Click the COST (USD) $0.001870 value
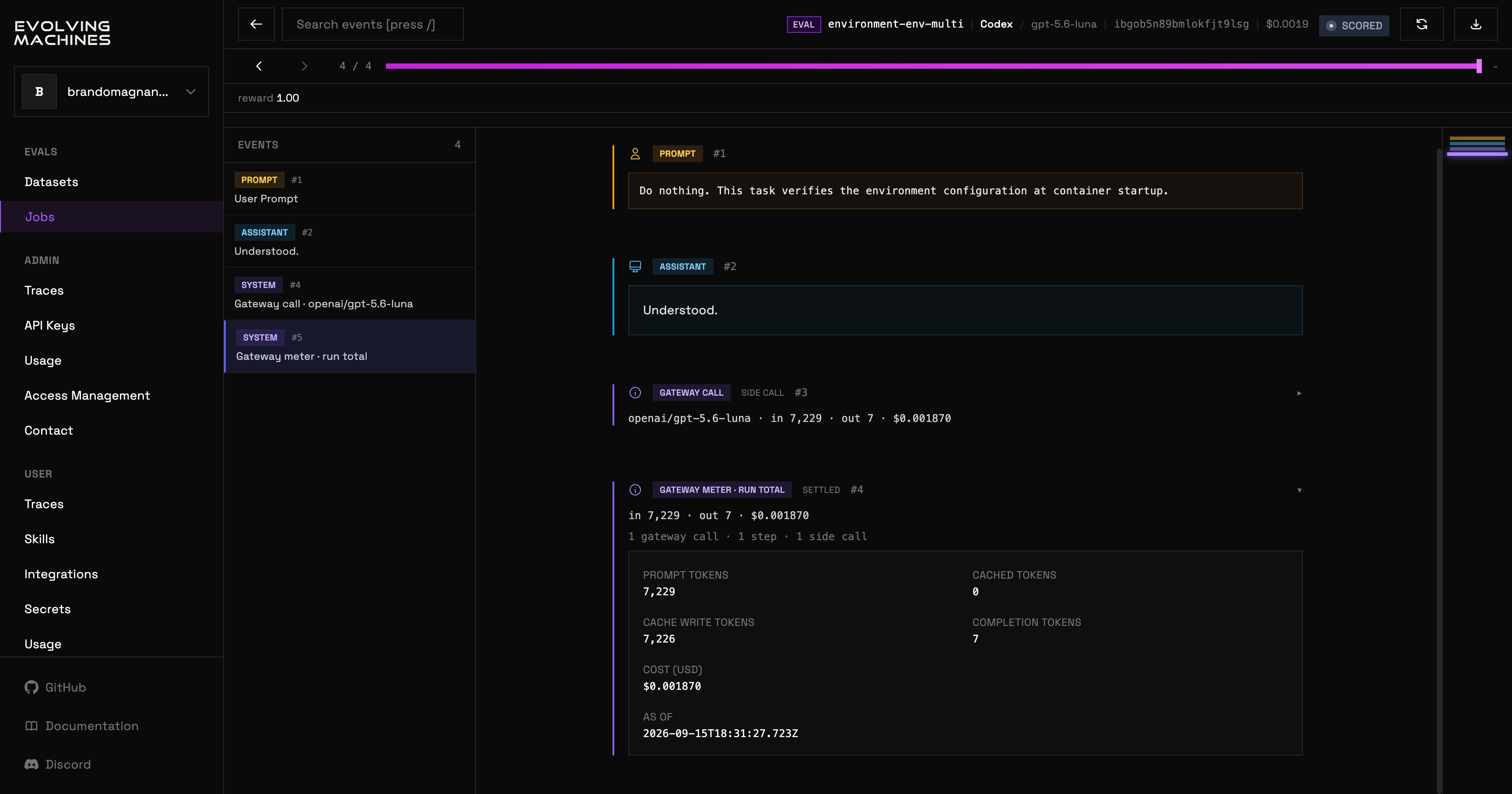Viewport: 1512px width, 794px height. coord(672,686)
